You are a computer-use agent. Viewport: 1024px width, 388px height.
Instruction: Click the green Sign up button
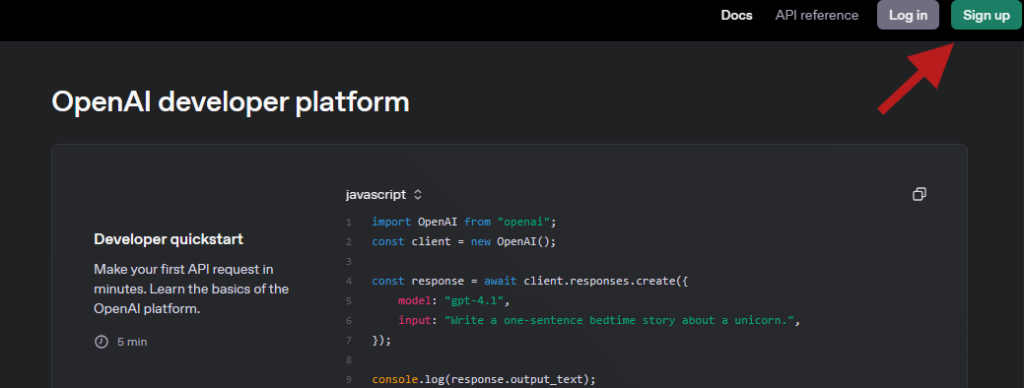986,15
